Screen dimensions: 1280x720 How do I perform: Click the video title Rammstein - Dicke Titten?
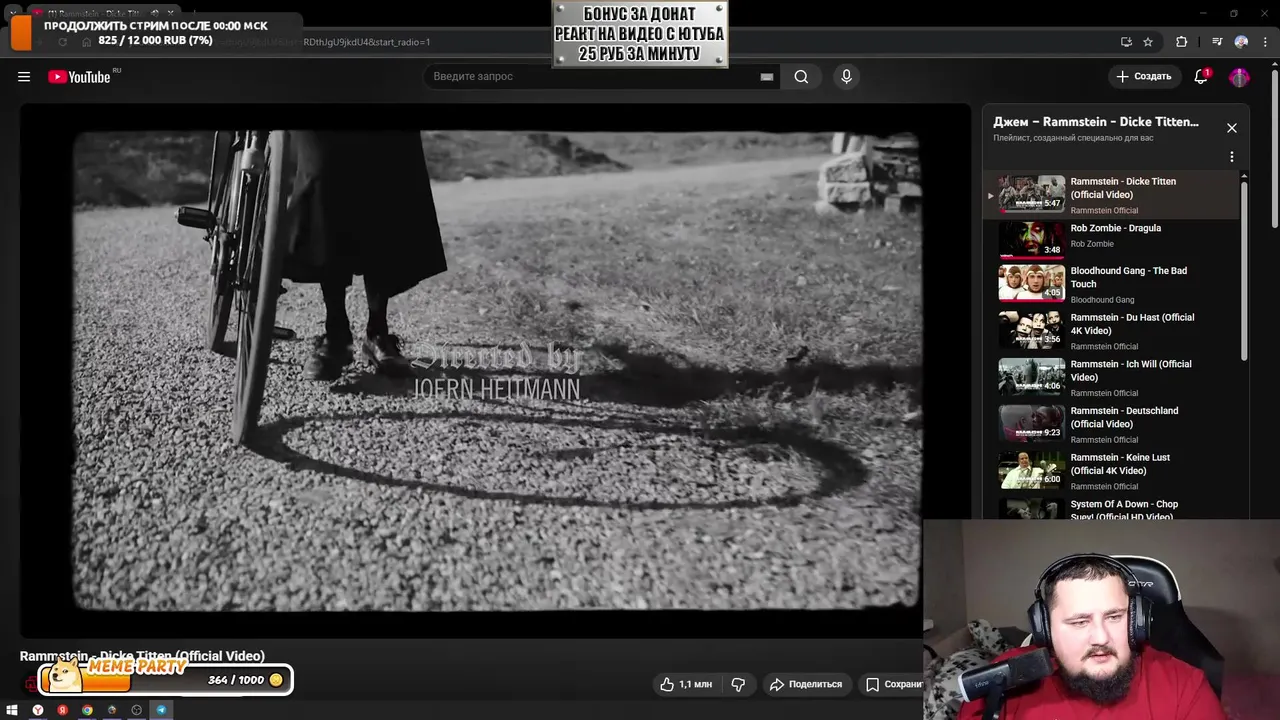click(142, 656)
